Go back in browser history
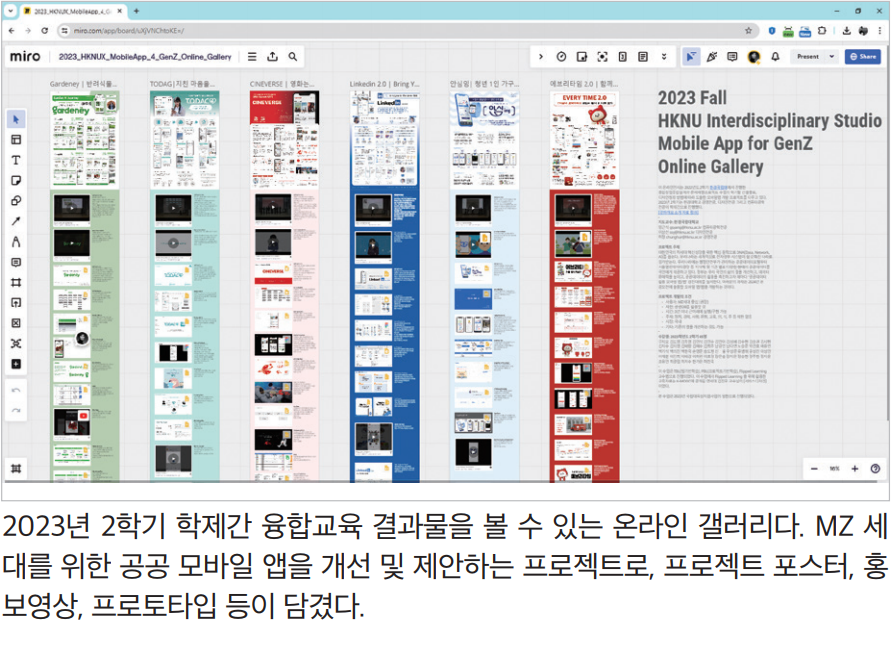 11,30
